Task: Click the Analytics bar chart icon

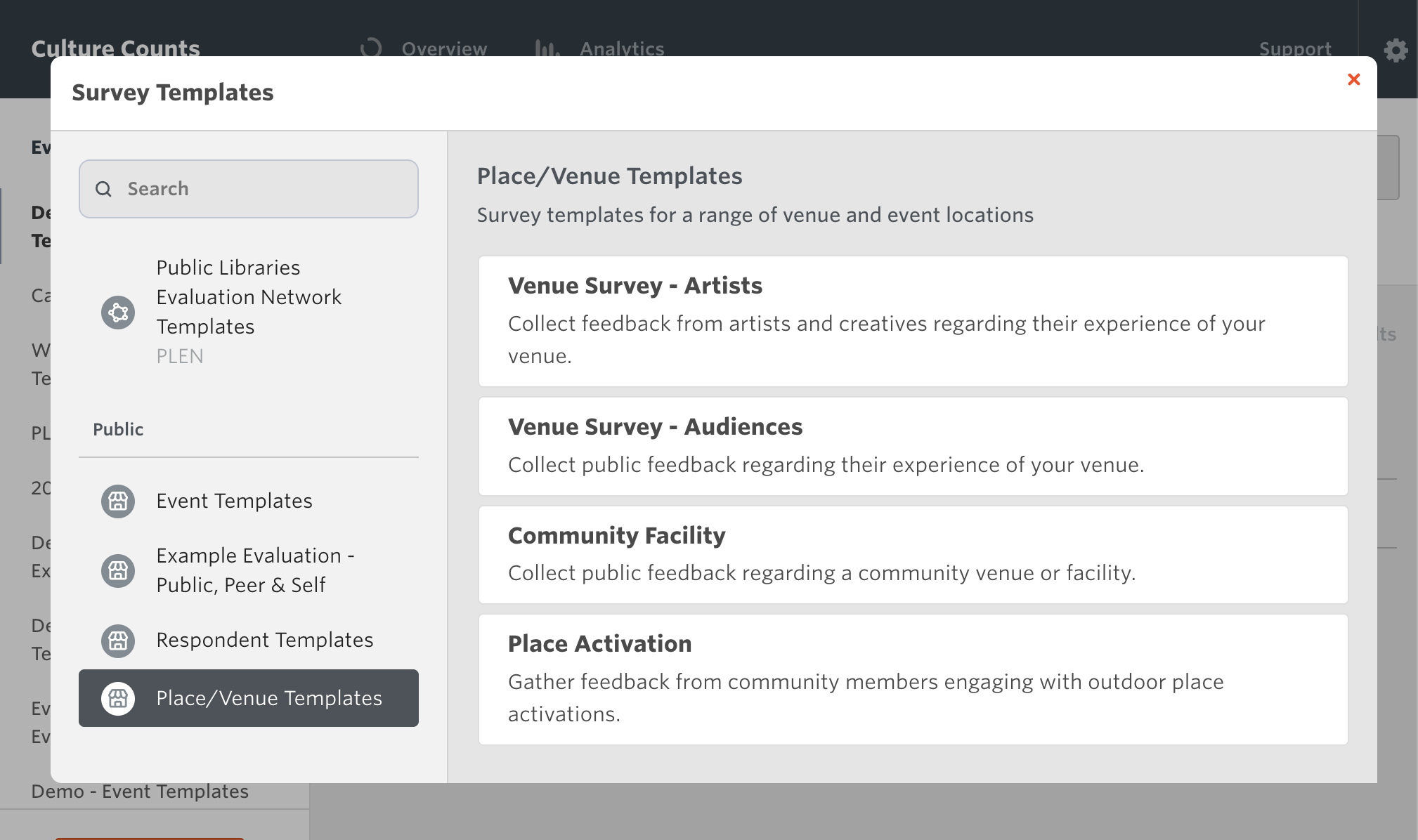Action: 547,48
